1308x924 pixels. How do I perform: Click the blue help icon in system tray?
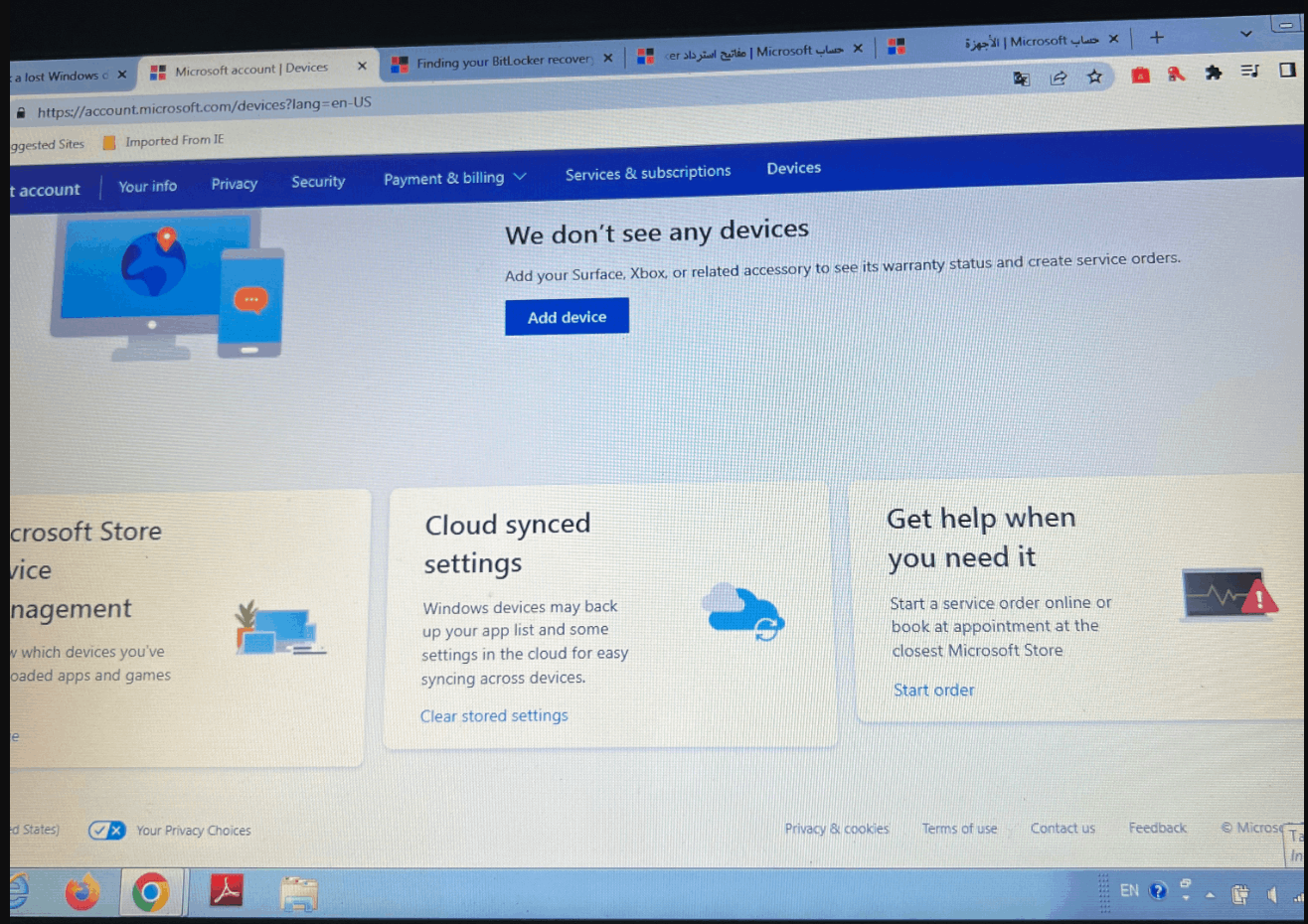1158,891
